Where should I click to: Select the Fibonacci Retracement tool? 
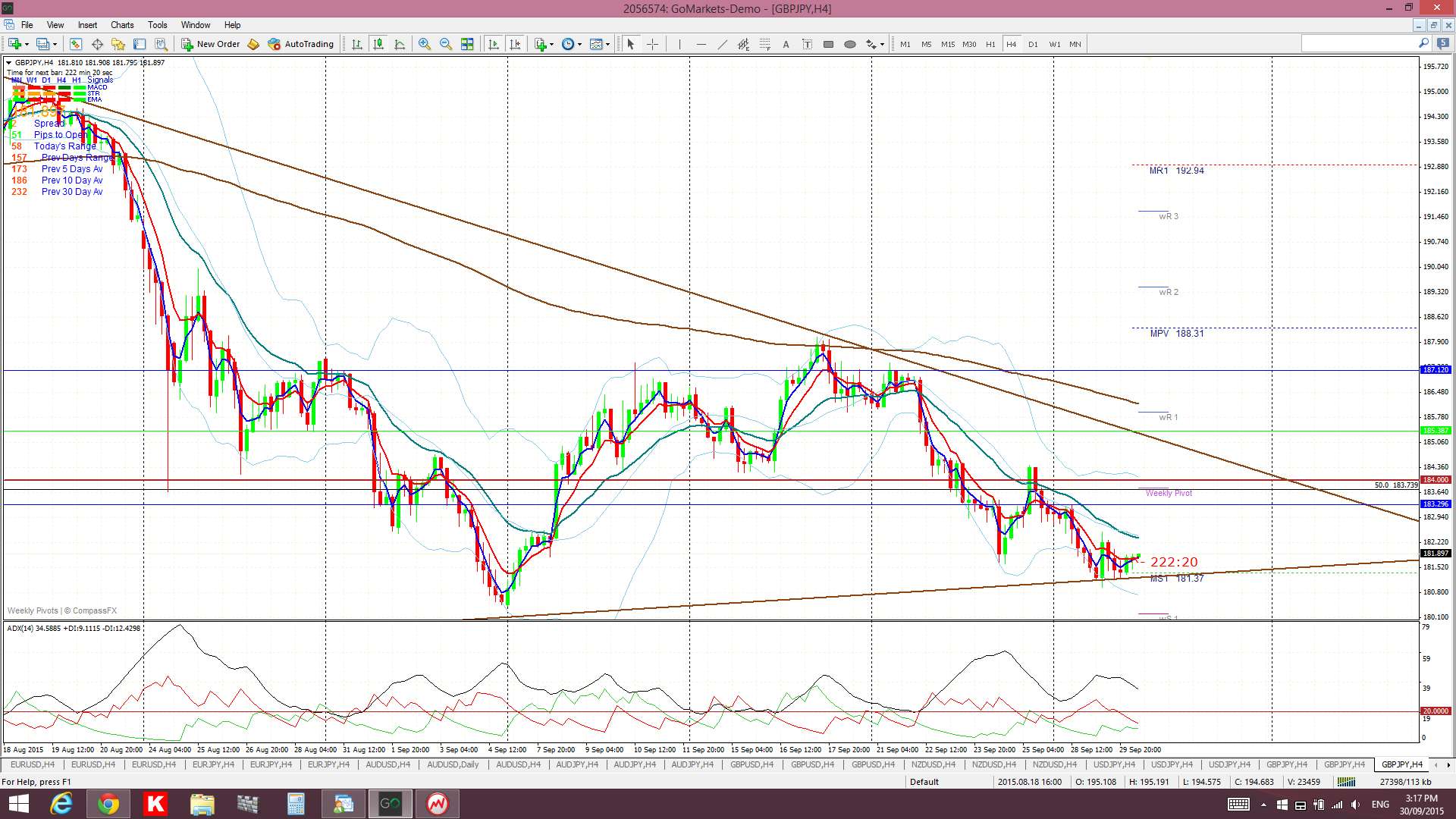(764, 44)
